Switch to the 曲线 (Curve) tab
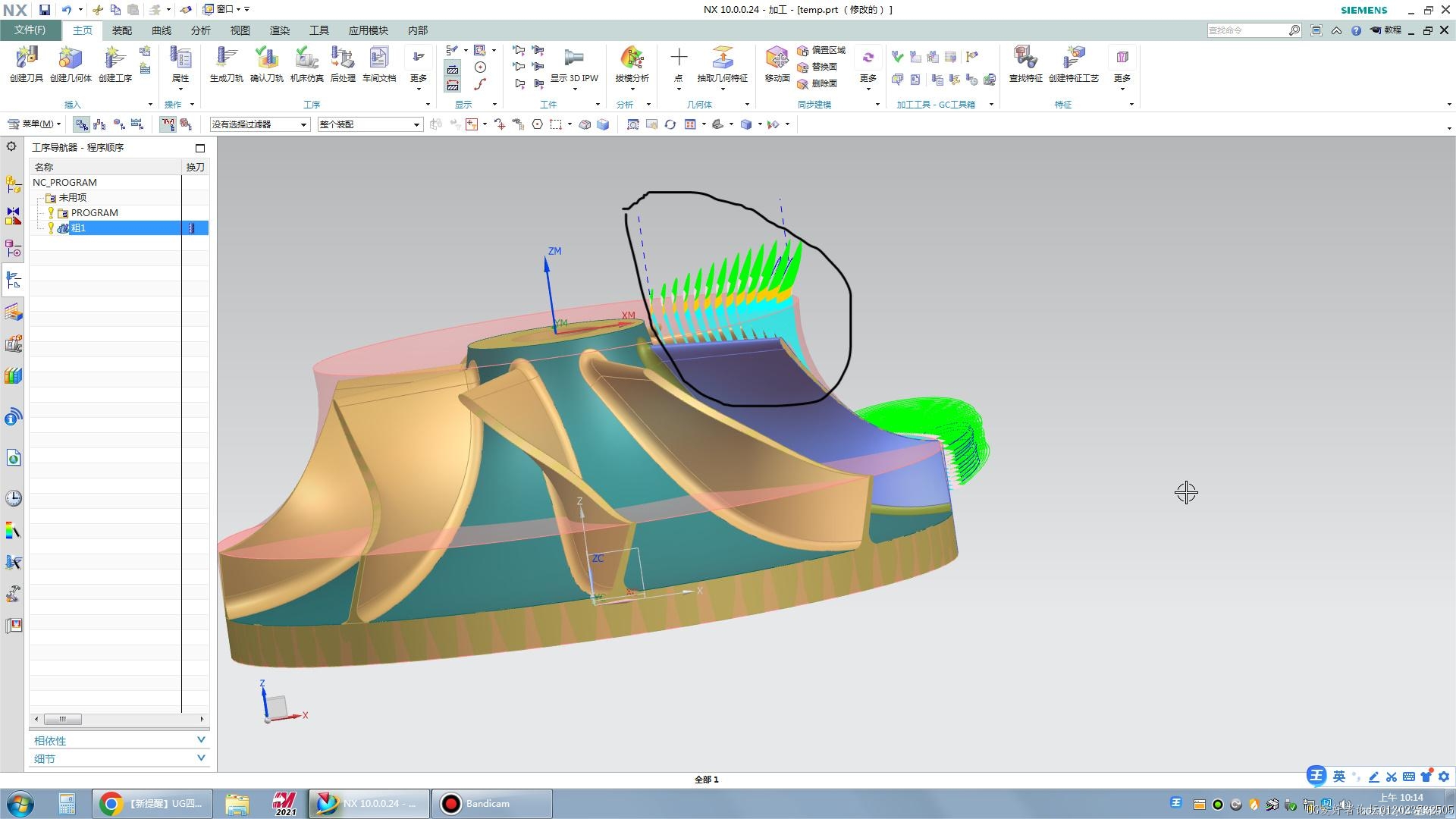Image resolution: width=1456 pixels, height=819 pixels. click(x=162, y=30)
